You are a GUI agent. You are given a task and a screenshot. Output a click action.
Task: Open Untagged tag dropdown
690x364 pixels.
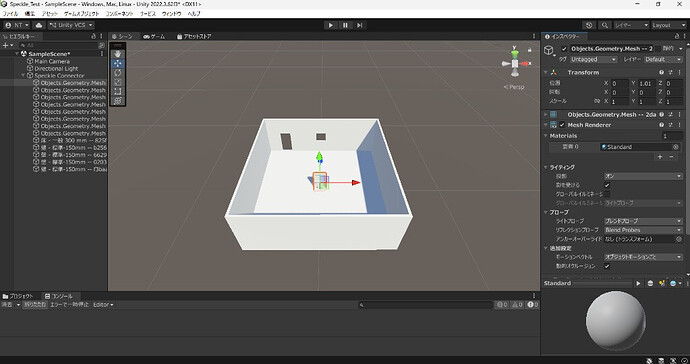(x=594, y=59)
